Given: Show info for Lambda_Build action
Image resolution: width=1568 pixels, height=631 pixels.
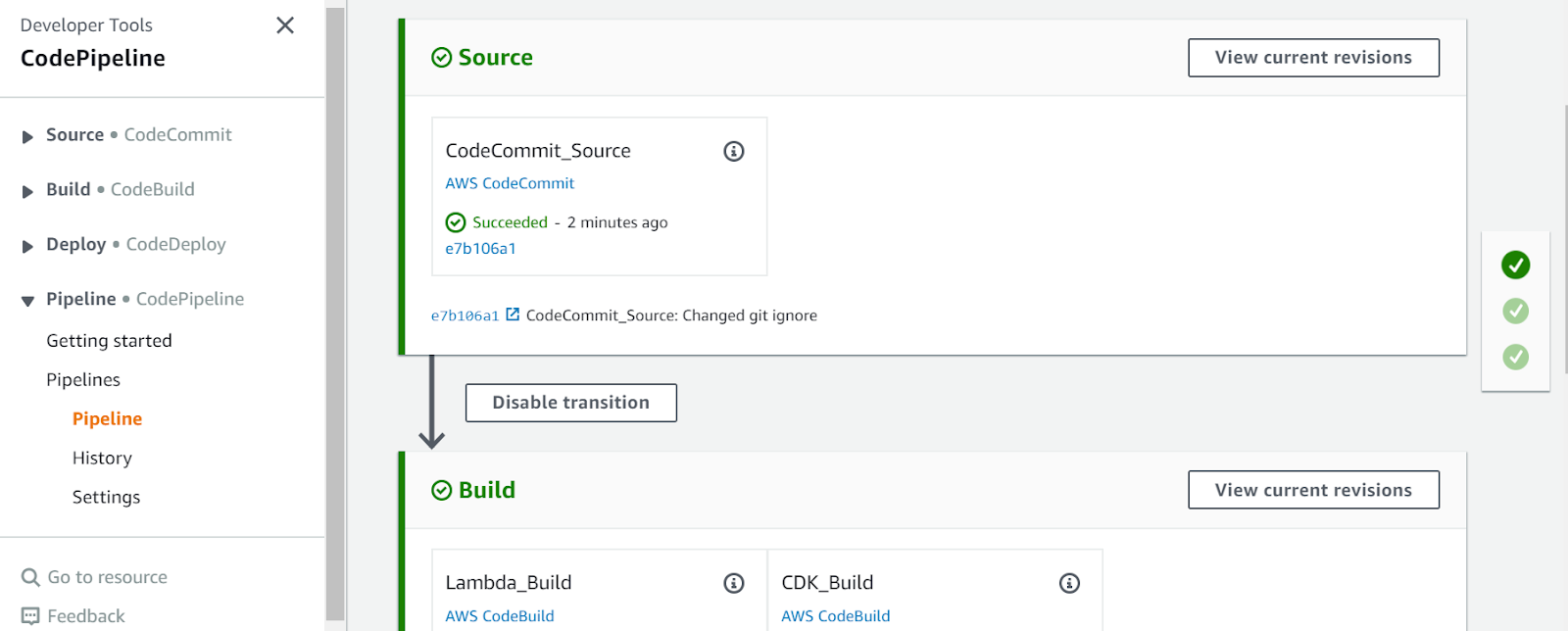Looking at the screenshot, I should tap(733, 583).
